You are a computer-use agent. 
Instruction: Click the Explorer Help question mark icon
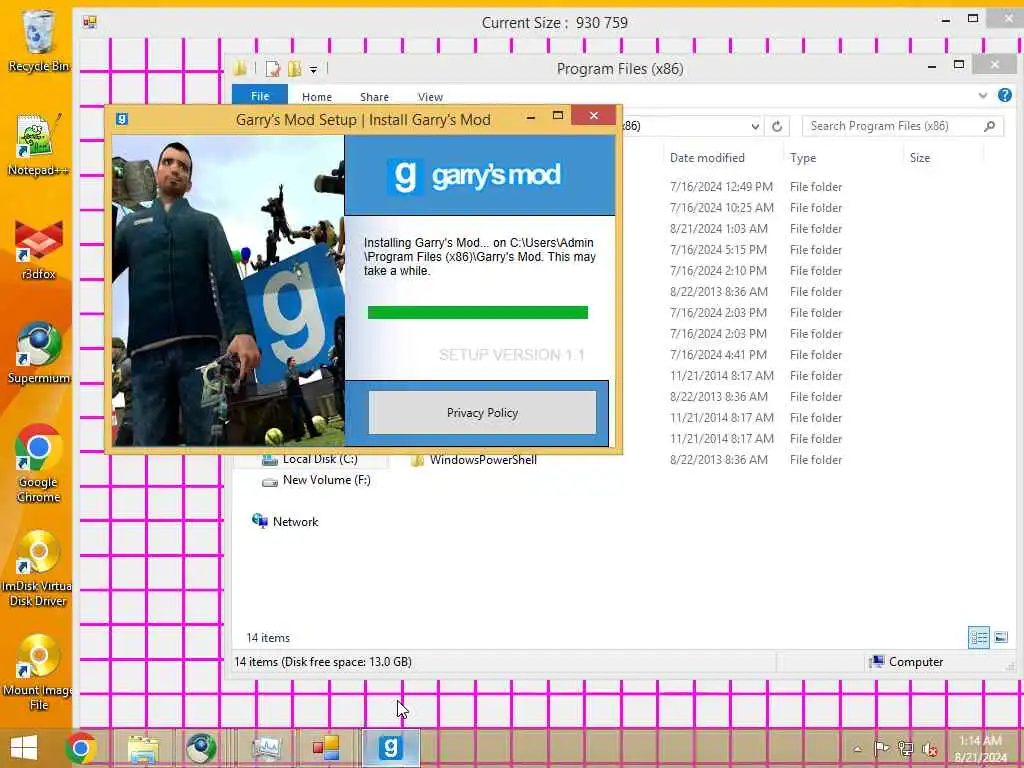point(1005,95)
